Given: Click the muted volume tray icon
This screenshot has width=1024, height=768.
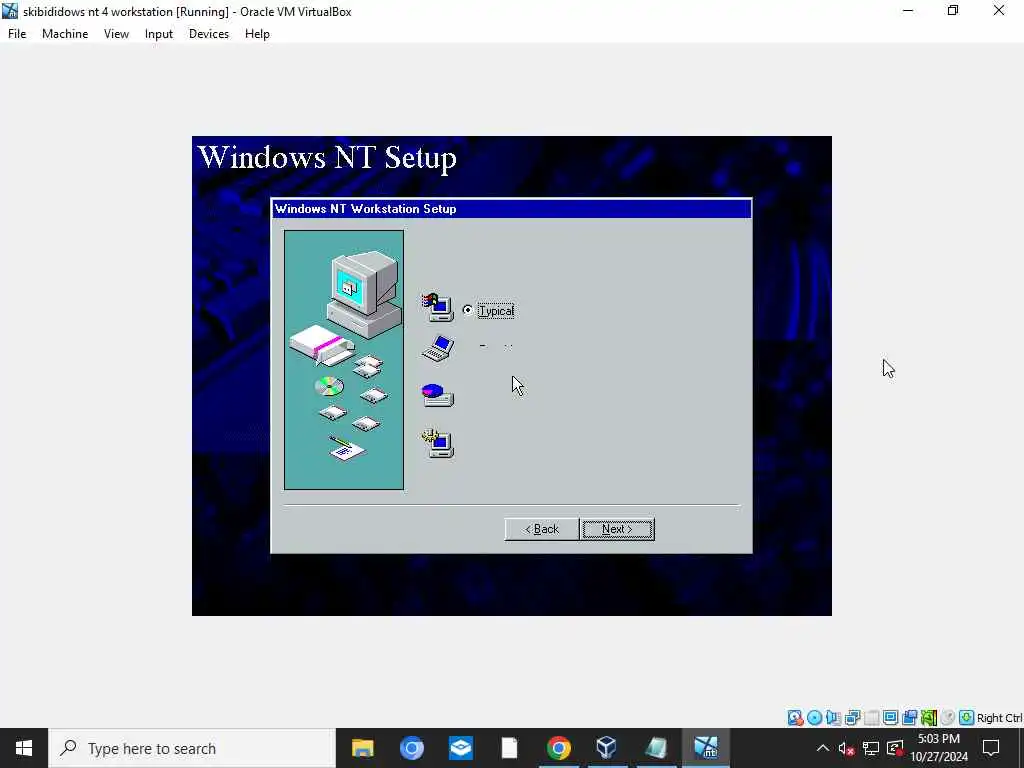Looking at the screenshot, I should [x=846, y=748].
